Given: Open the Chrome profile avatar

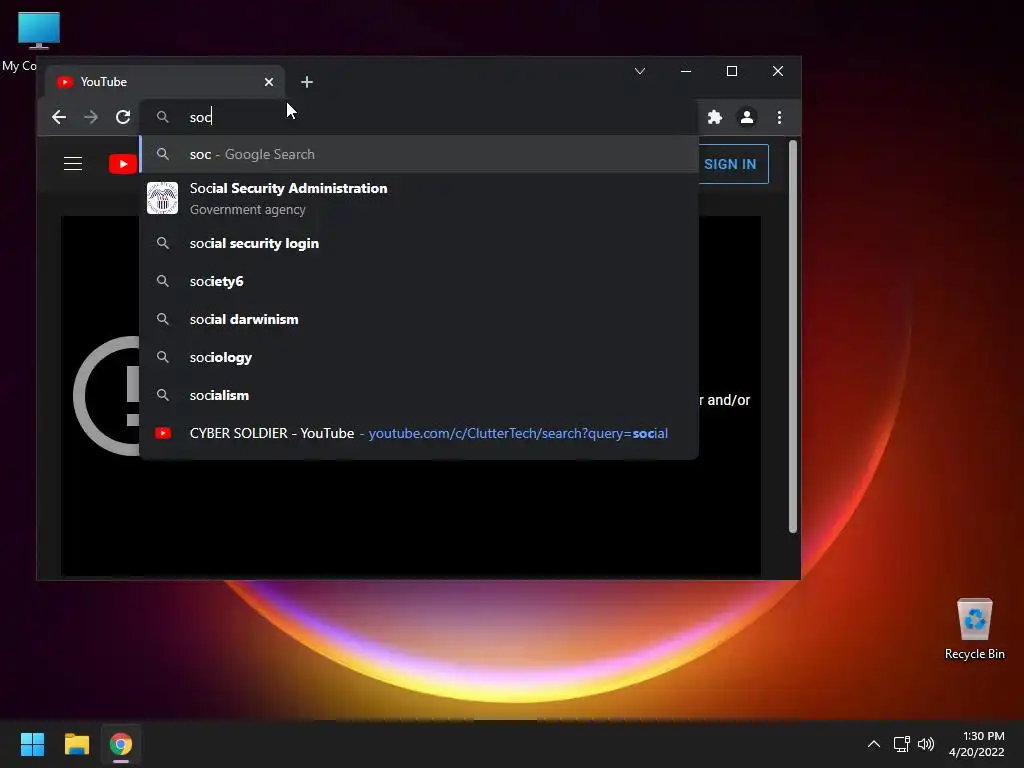Looking at the screenshot, I should [x=746, y=117].
